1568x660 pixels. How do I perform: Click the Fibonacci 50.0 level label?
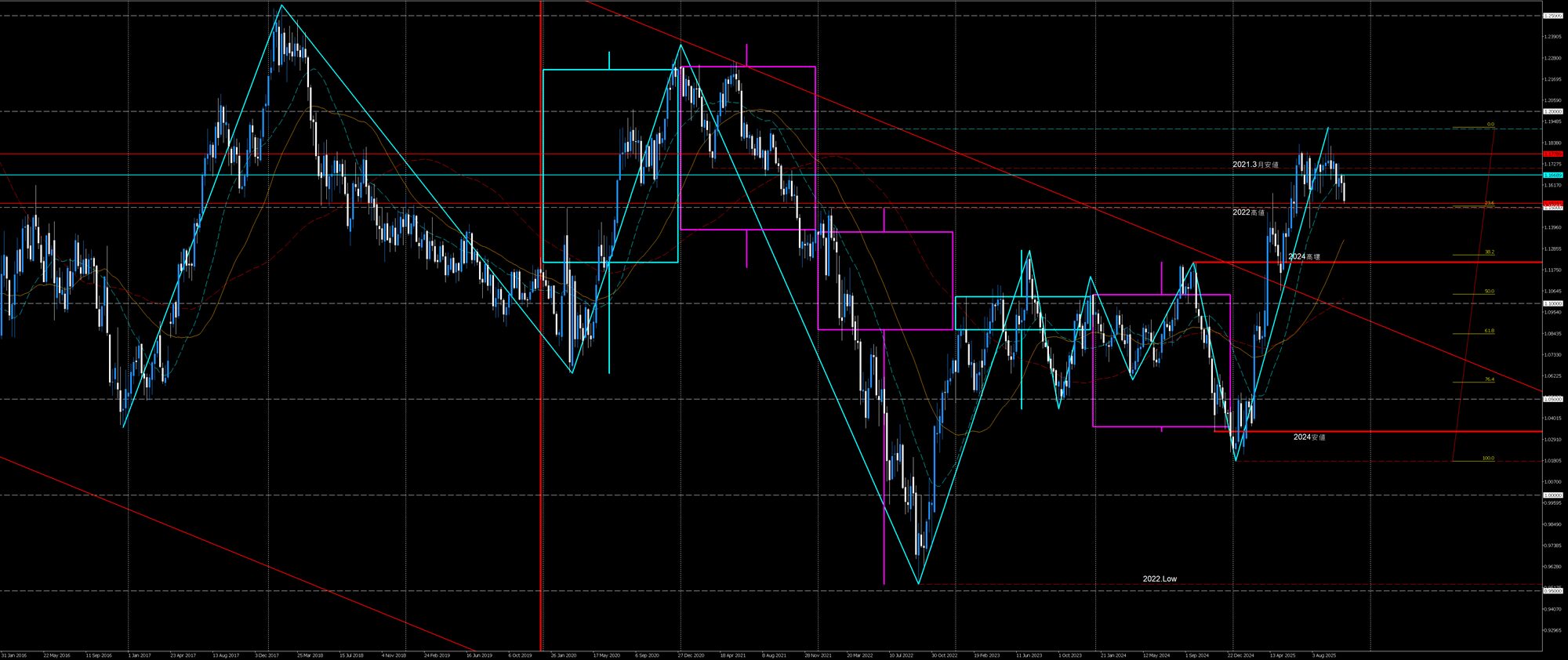[x=1489, y=292]
